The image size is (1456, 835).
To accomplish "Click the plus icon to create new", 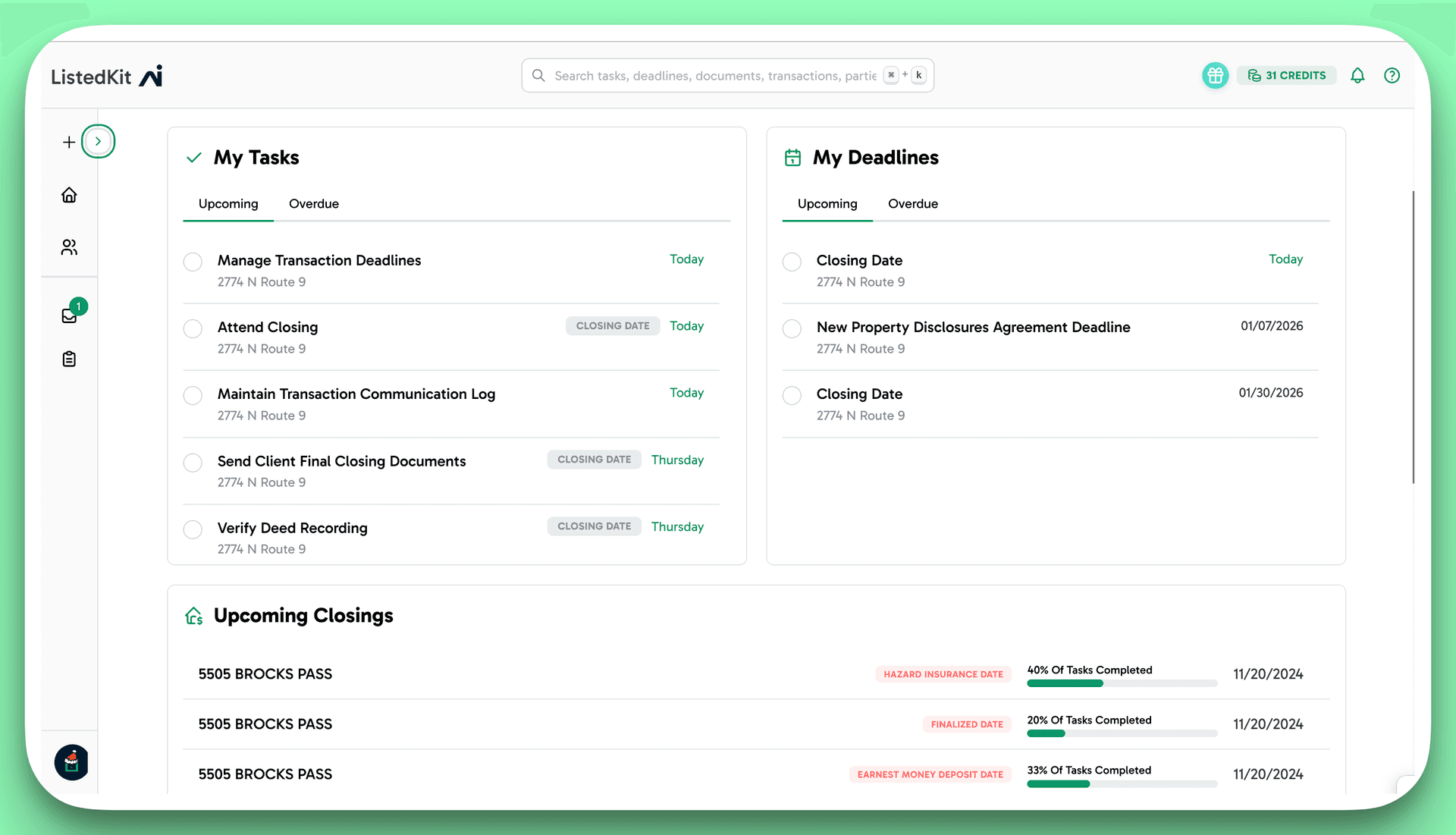I will coord(68,141).
